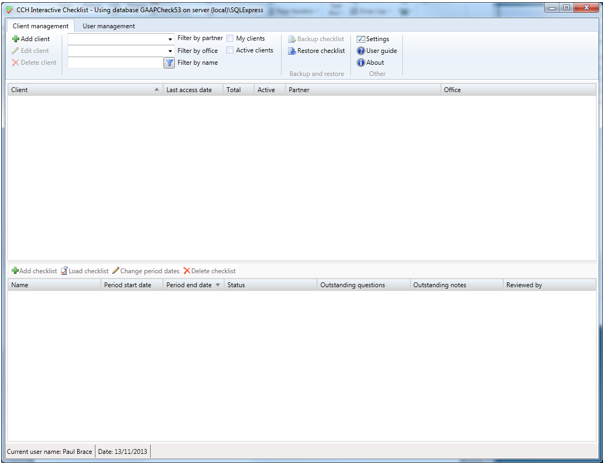Image resolution: width=606 pixels, height=464 pixels.
Task: Open the Filter by office dropdown
Action: (x=170, y=51)
